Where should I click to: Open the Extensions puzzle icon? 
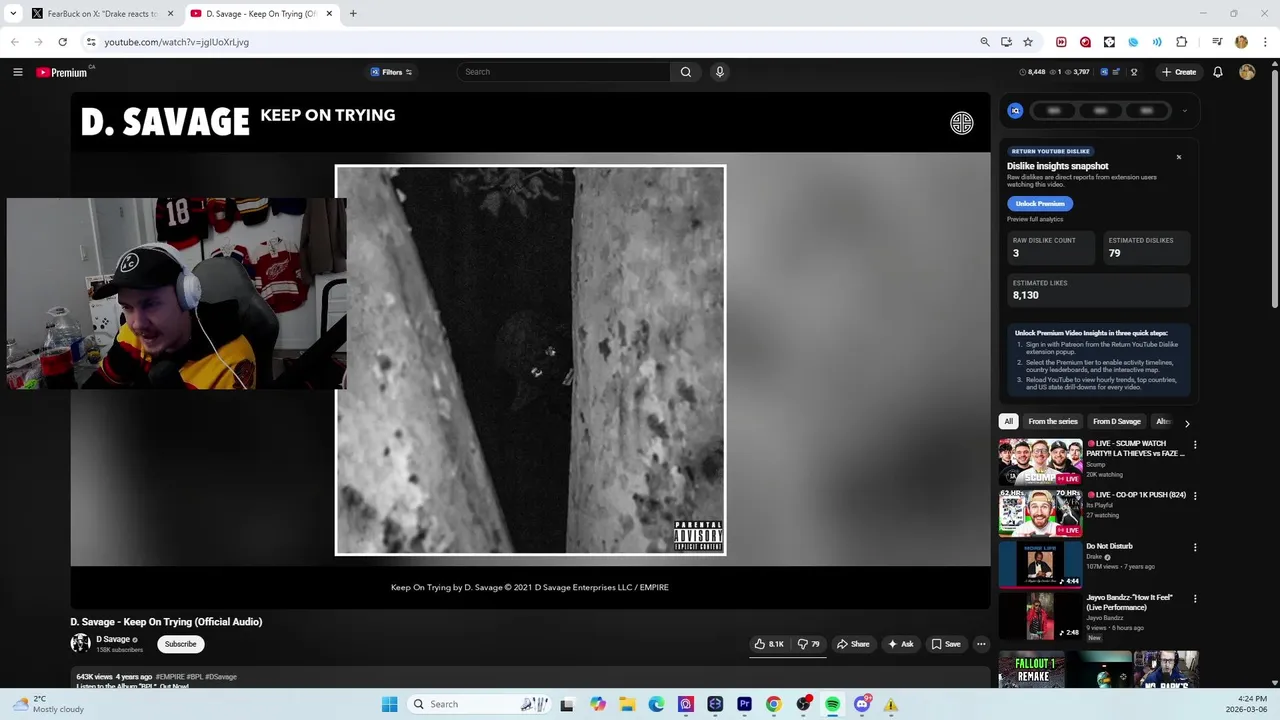point(1182,42)
